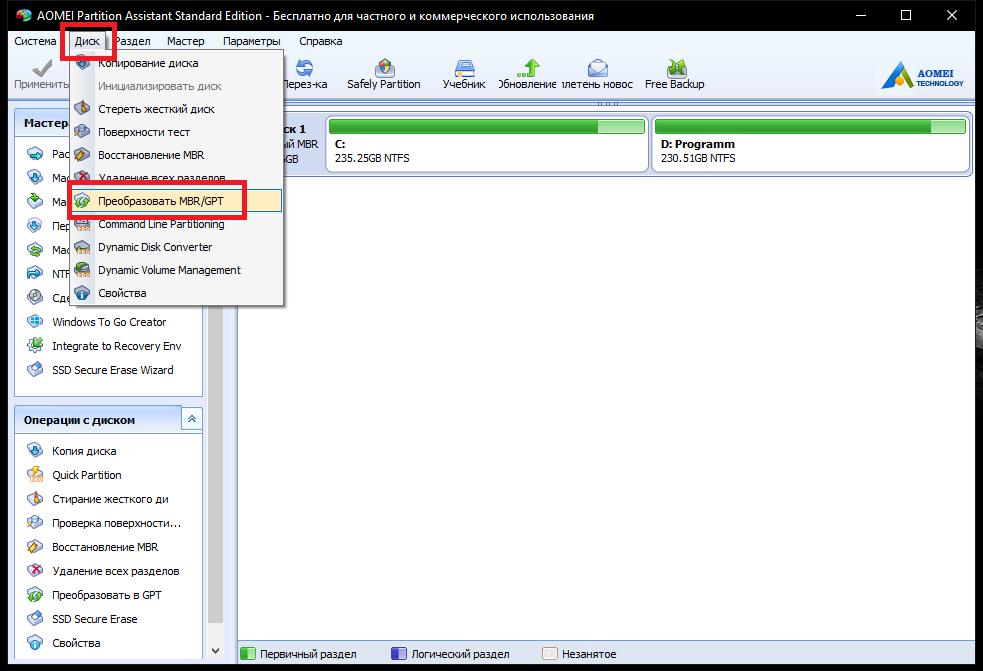Open Dynamic Volume Management

pyautogui.click(x=176, y=270)
